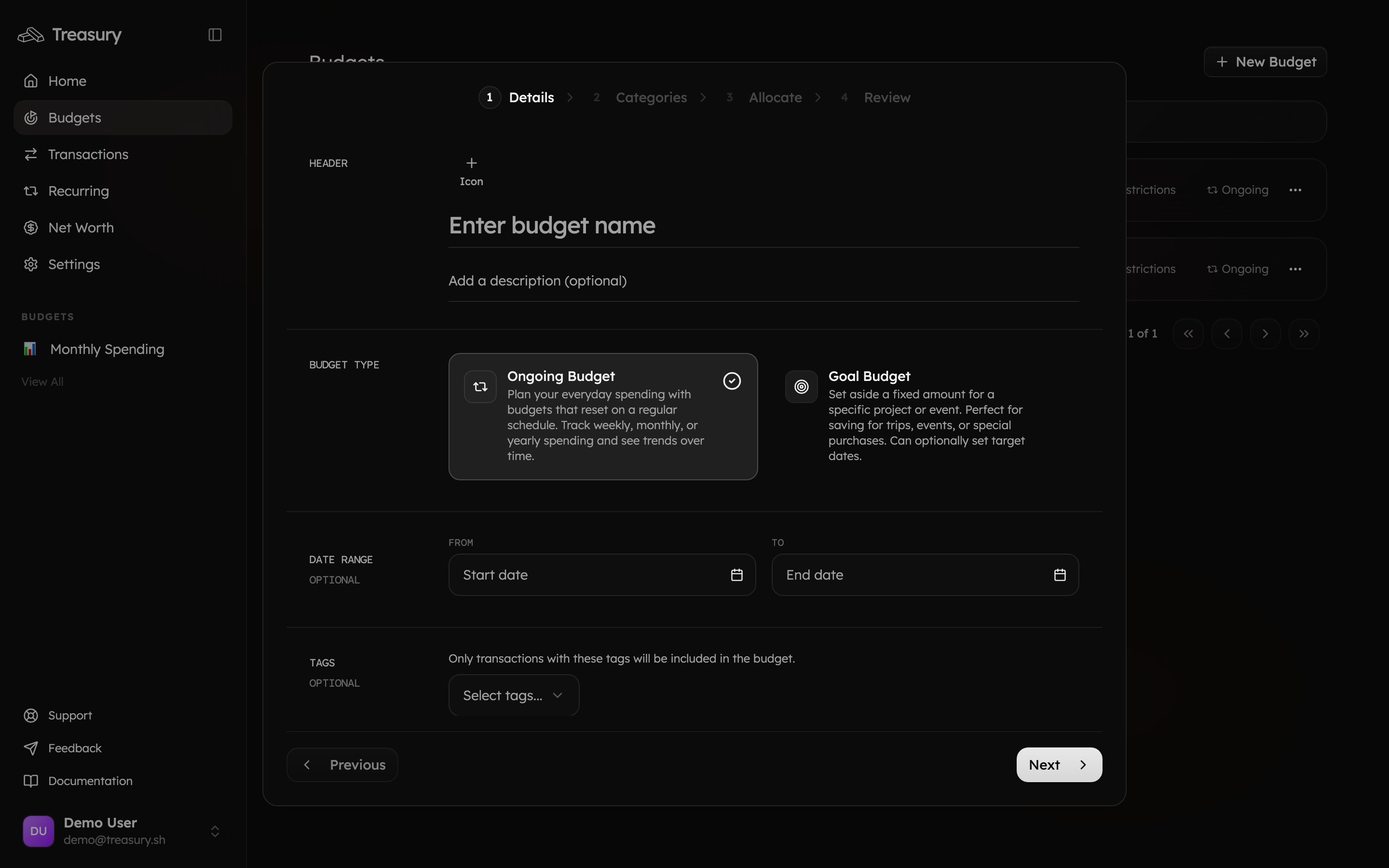Click the first row's Ongoing label
This screenshot has height=868, width=1389.
coord(1238,190)
